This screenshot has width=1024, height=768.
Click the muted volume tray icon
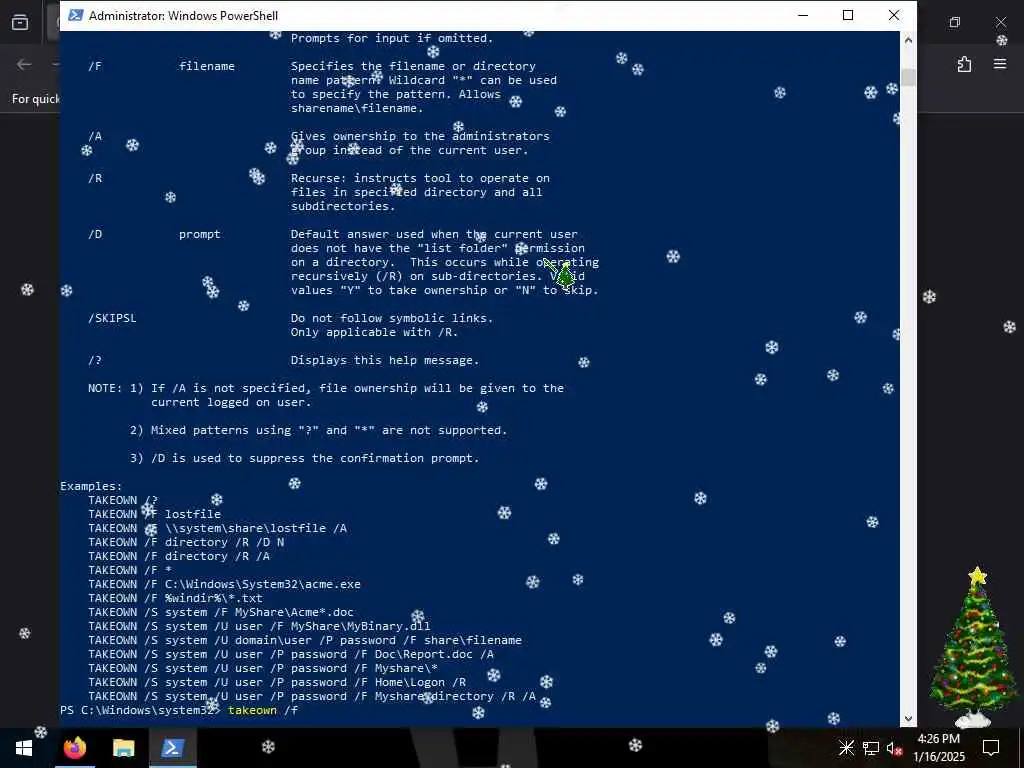pos(894,748)
